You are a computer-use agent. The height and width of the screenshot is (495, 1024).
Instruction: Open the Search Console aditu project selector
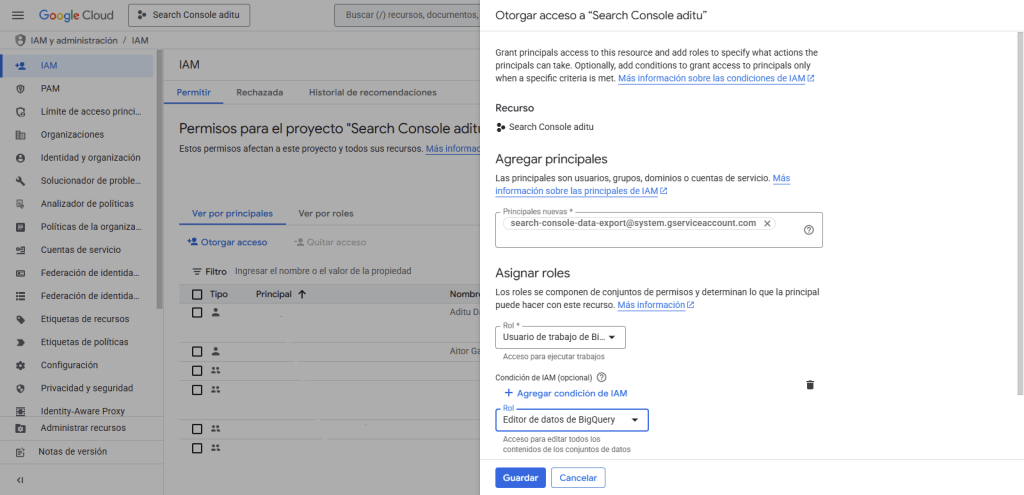pos(189,15)
